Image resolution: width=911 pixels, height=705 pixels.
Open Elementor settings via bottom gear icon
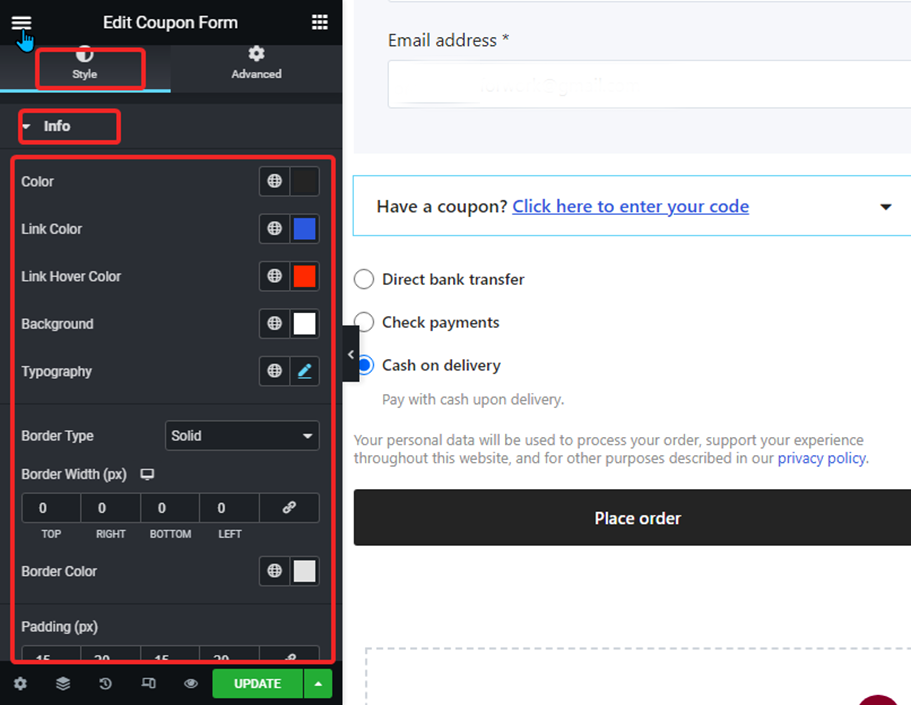(20, 683)
